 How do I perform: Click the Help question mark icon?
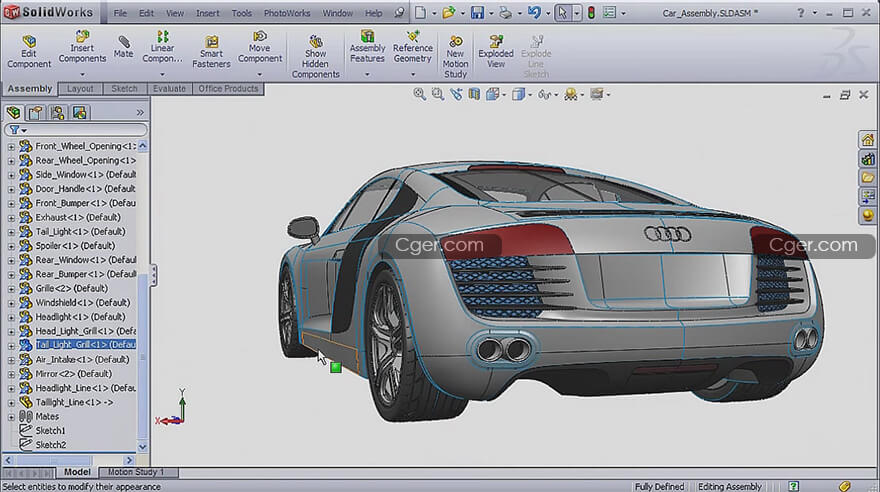click(800, 12)
